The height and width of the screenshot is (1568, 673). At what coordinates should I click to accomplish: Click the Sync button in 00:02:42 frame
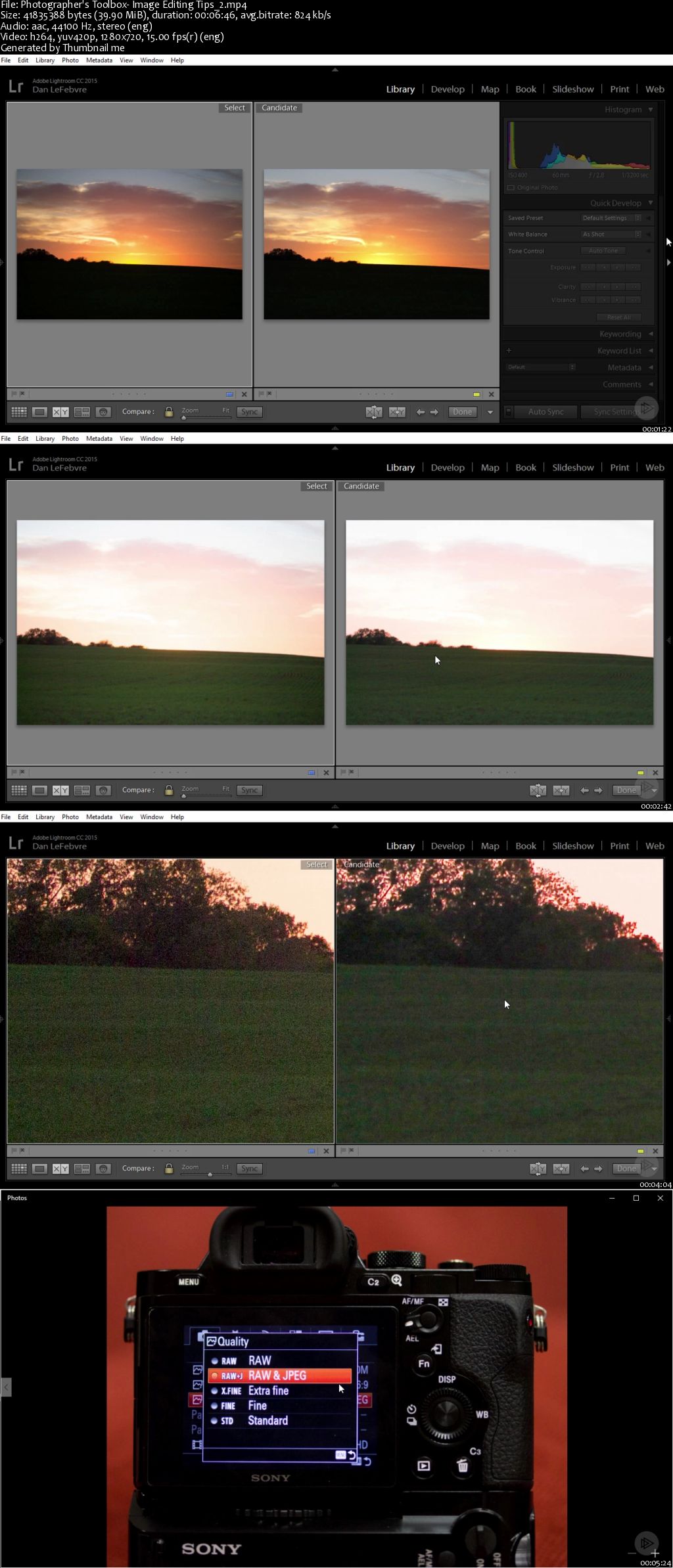coord(249,790)
